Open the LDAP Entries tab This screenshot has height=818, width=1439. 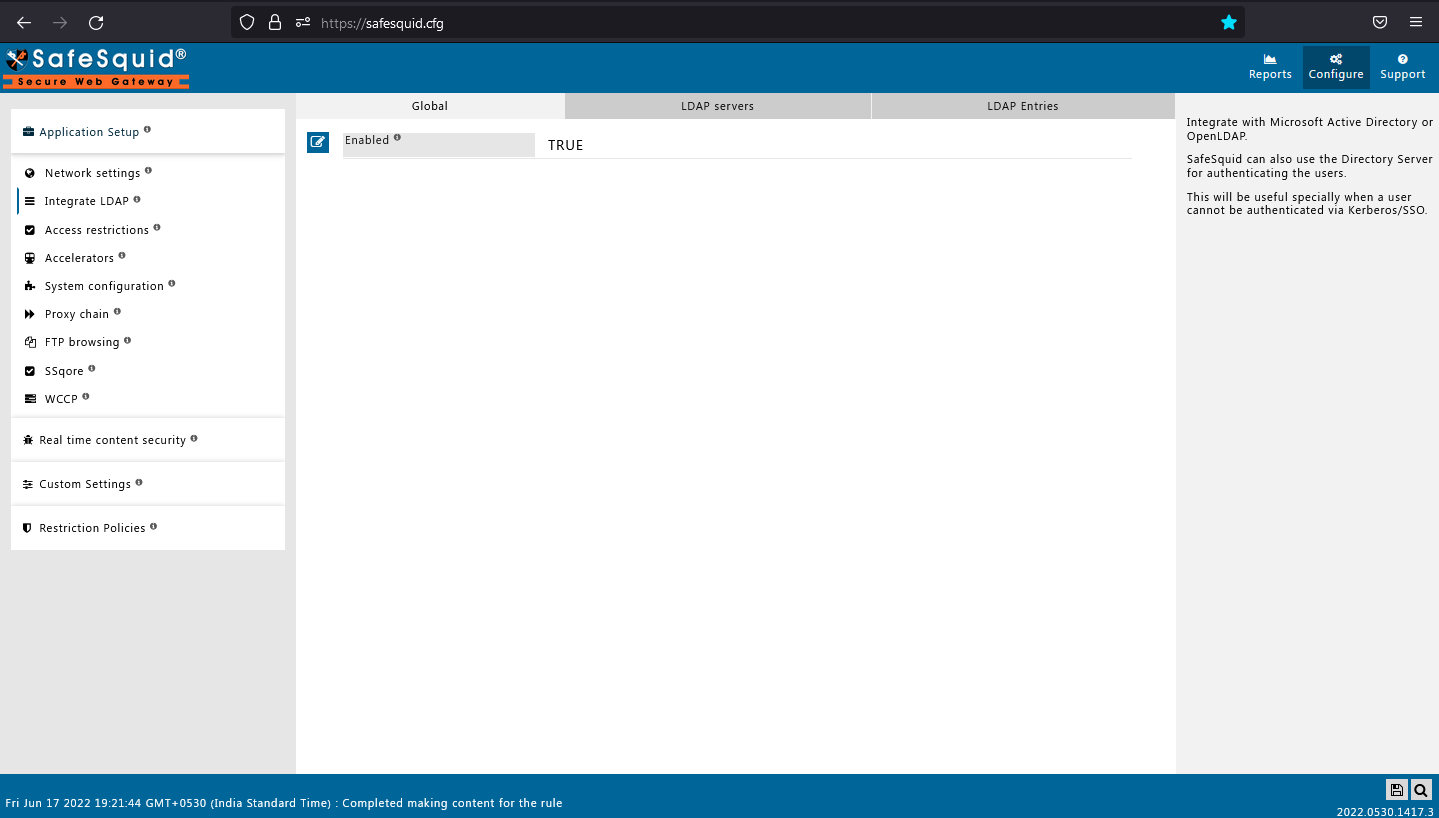pyautogui.click(x=1022, y=105)
